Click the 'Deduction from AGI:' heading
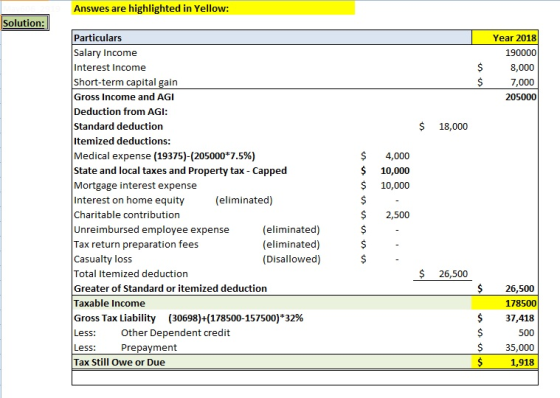 120,112
